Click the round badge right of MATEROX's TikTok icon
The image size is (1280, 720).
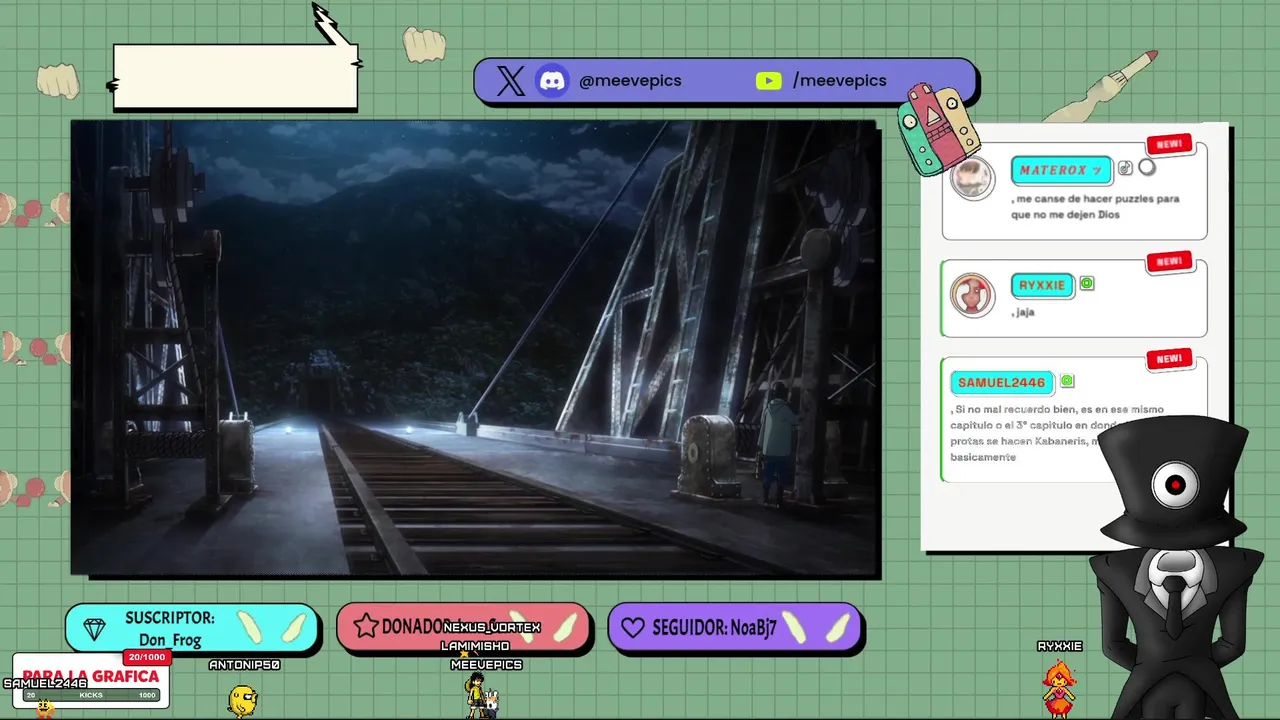click(x=1147, y=168)
